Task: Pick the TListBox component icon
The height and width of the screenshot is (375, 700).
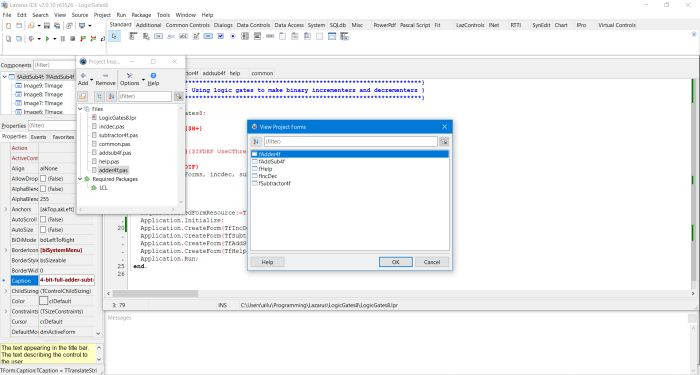Action: tap(245, 36)
